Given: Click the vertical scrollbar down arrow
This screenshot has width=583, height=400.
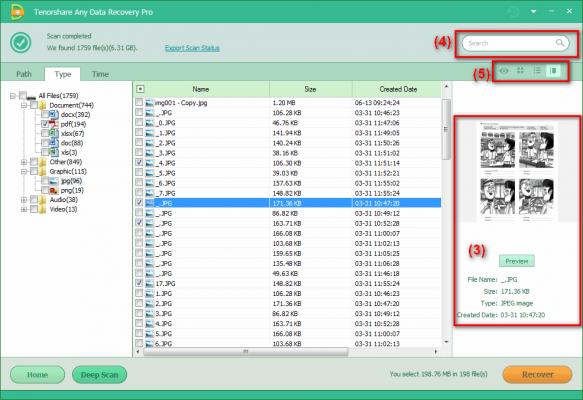Looking at the screenshot, I should click(447, 342).
